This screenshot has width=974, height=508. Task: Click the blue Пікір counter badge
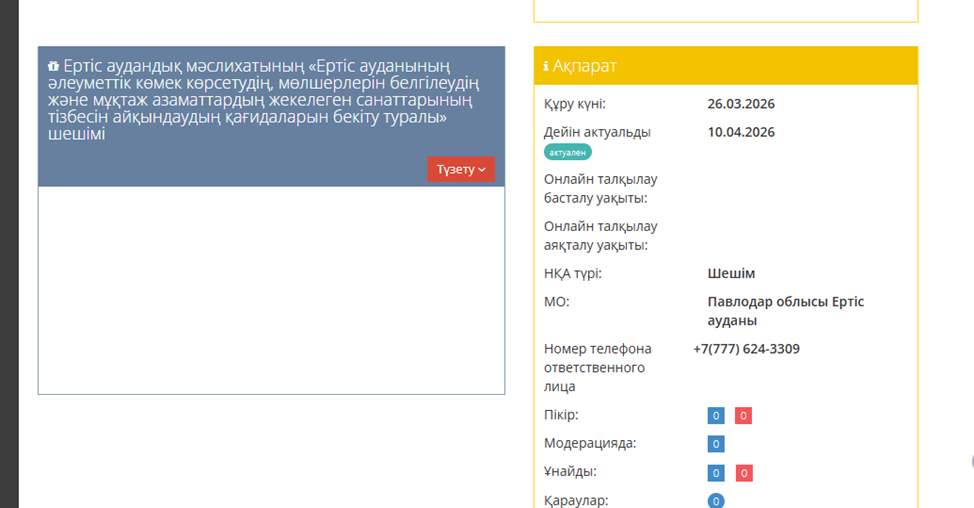pyautogui.click(x=716, y=416)
